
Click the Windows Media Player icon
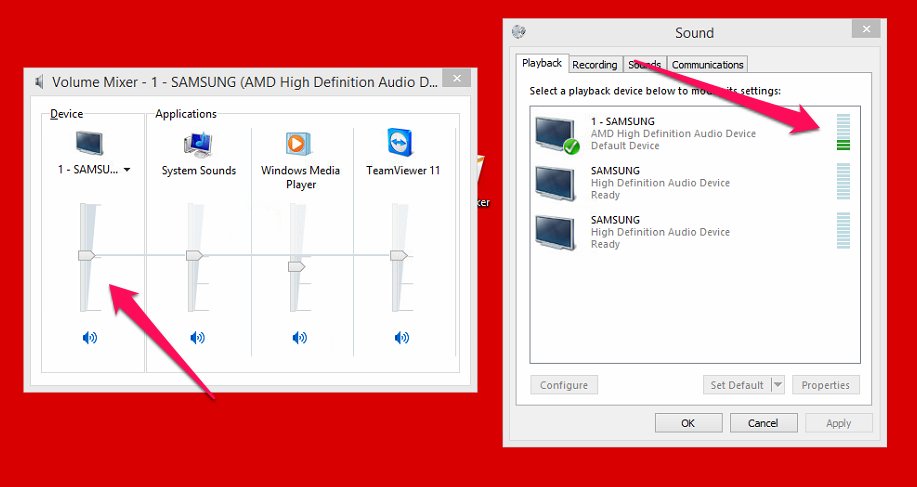click(299, 144)
